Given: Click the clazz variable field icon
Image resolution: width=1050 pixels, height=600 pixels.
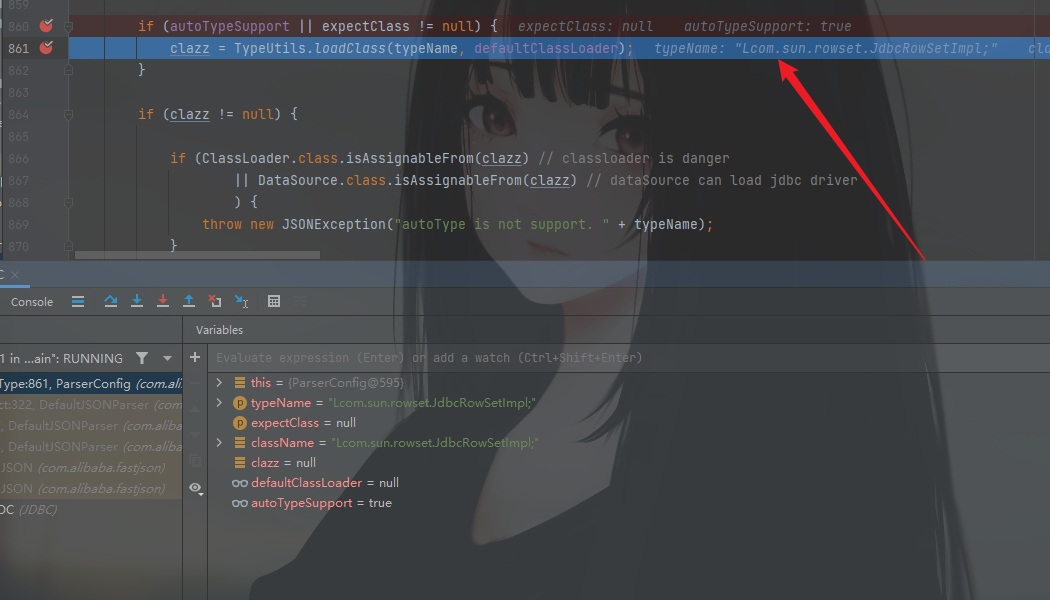Looking at the screenshot, I should pos(240,463).
